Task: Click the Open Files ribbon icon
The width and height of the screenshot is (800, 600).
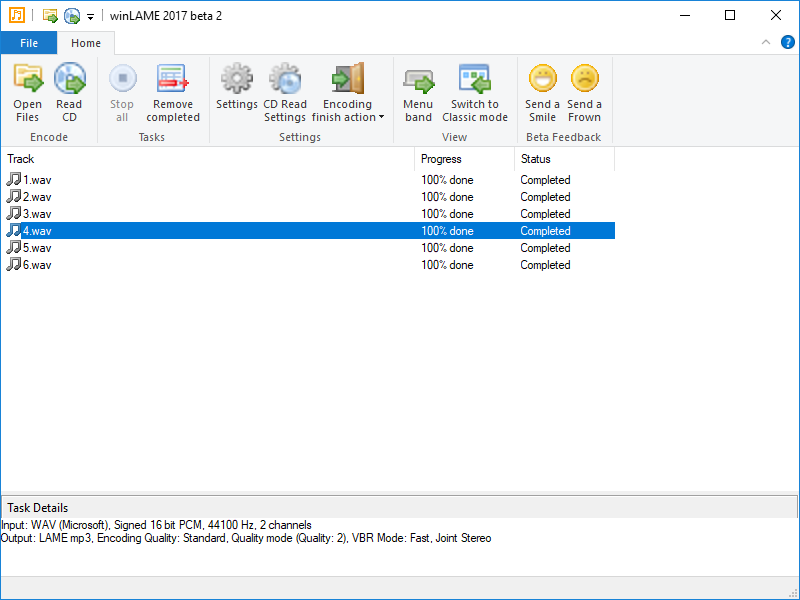Action: click(28, 78)
